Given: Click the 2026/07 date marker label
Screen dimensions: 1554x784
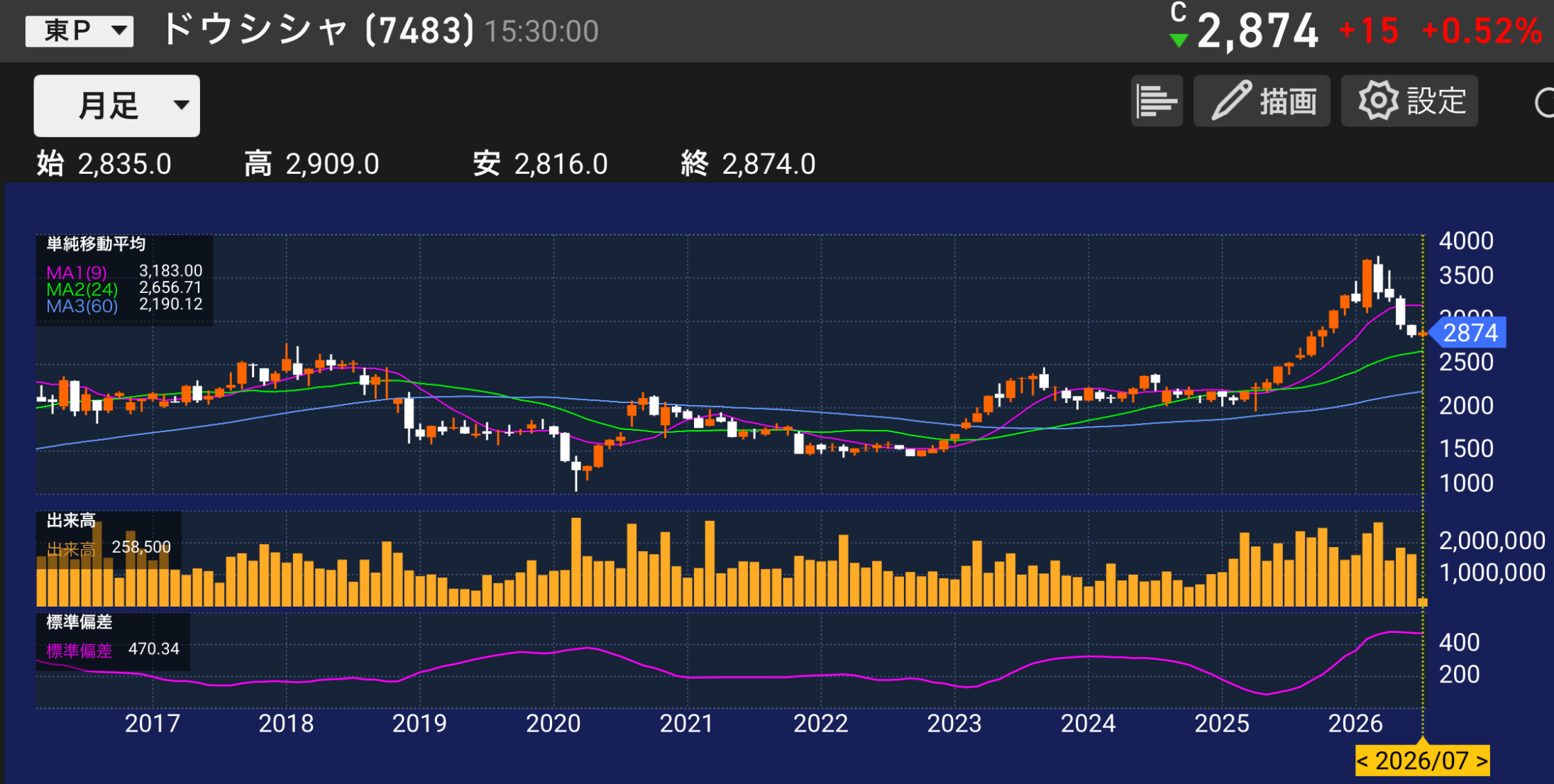Looking at the screenshot, I should tap(1422, 761).
